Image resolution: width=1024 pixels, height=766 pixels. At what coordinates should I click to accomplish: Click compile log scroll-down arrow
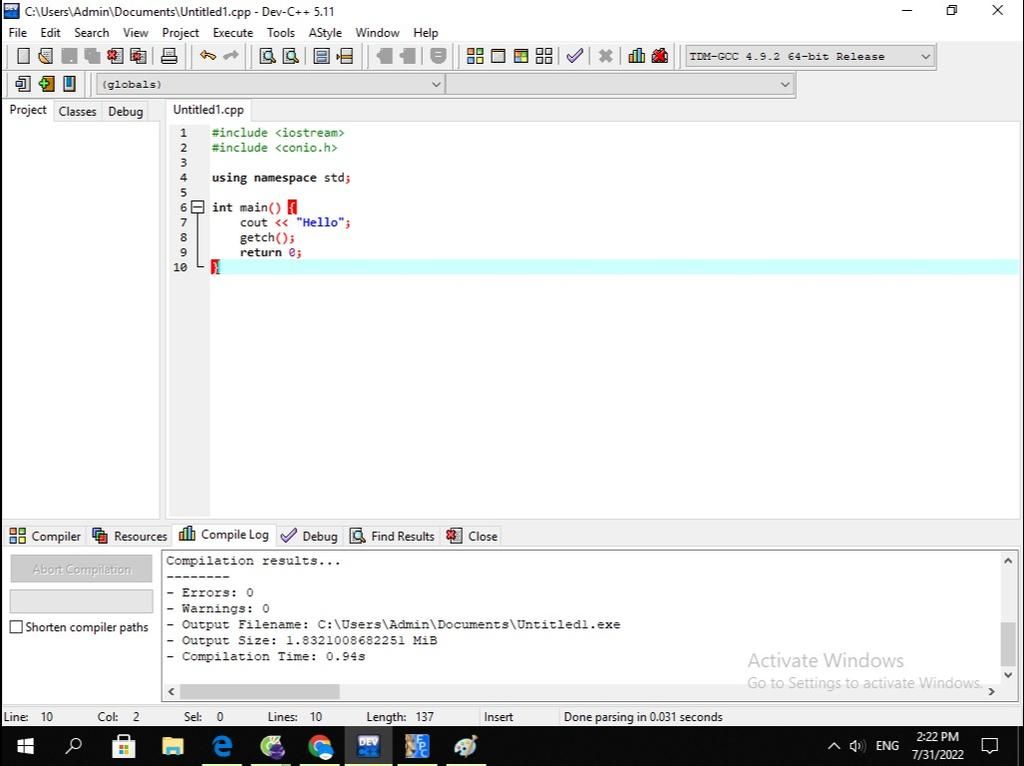[x=1008, y=675]
